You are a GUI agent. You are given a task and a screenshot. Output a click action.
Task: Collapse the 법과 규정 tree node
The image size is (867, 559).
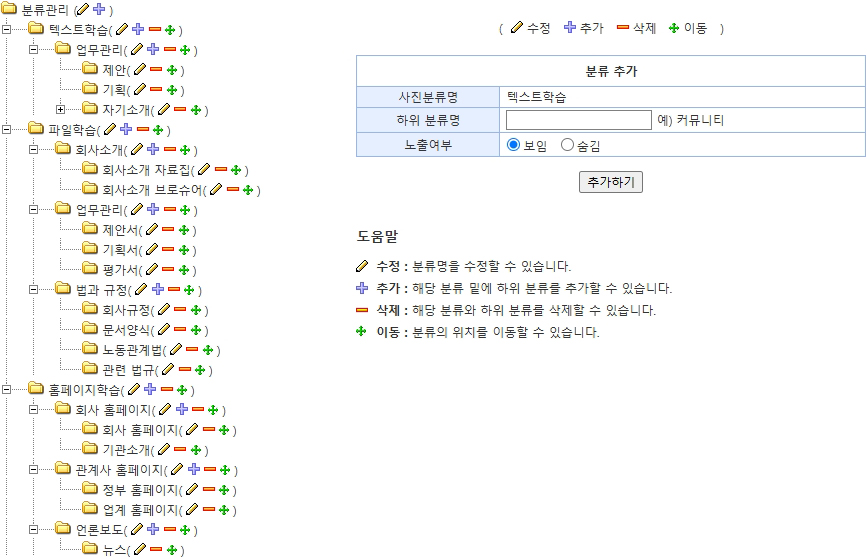click(34, 289)
